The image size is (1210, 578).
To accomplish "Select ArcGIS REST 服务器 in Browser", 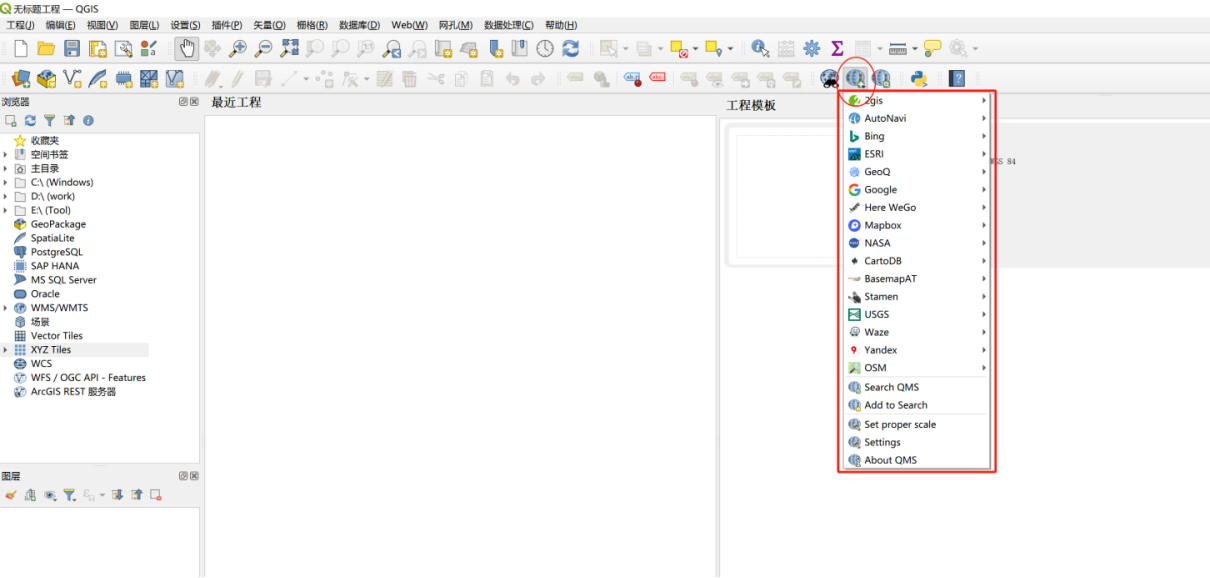I will coord(73,392).
